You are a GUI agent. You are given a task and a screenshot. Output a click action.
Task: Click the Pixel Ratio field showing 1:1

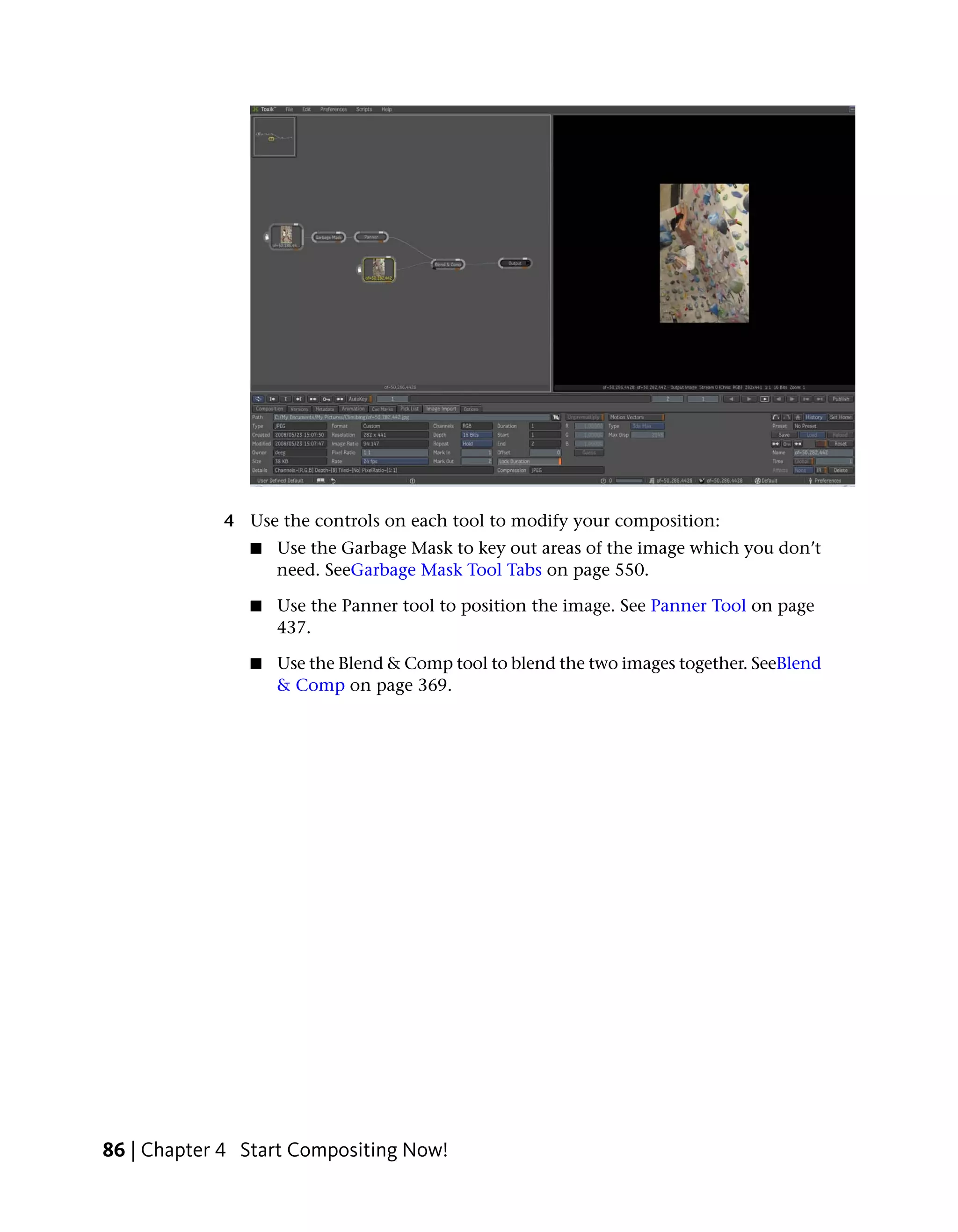(x=395, y=452)
